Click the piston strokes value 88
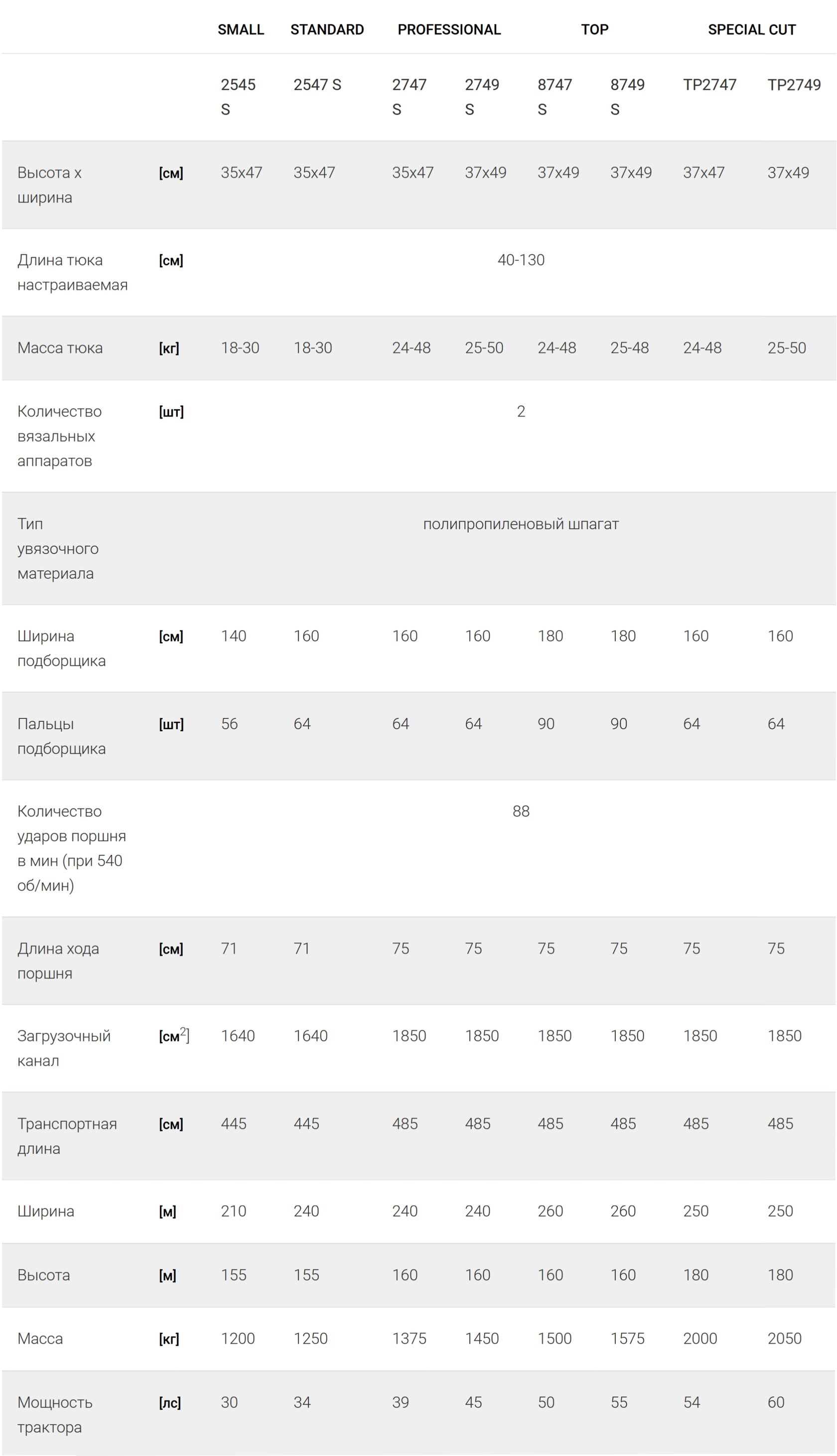The image size is (837, 1456). tap(521, 811)
